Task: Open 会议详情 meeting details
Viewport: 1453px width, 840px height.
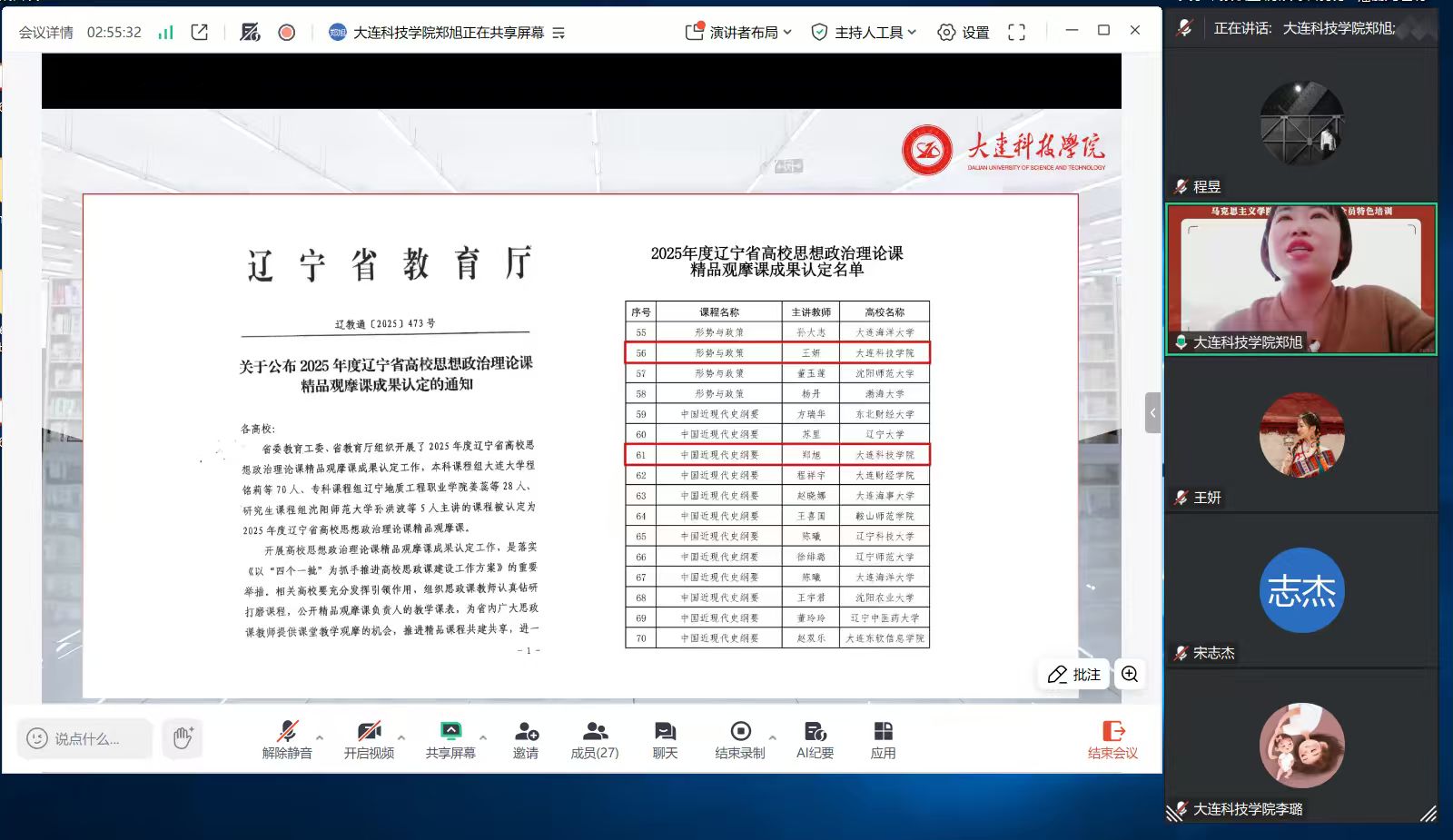Action: coord(46,33)
